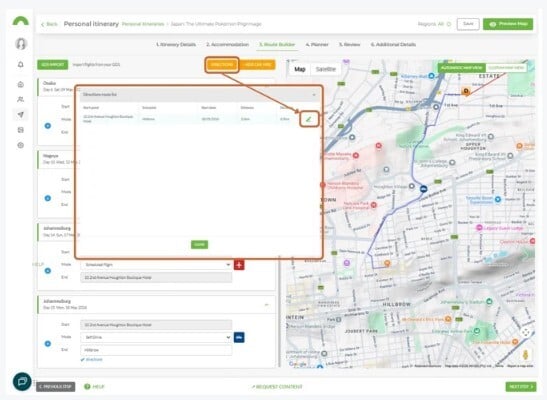Click the orange Directions button
This screenshot has width=547, height=400.
[222, 65]
